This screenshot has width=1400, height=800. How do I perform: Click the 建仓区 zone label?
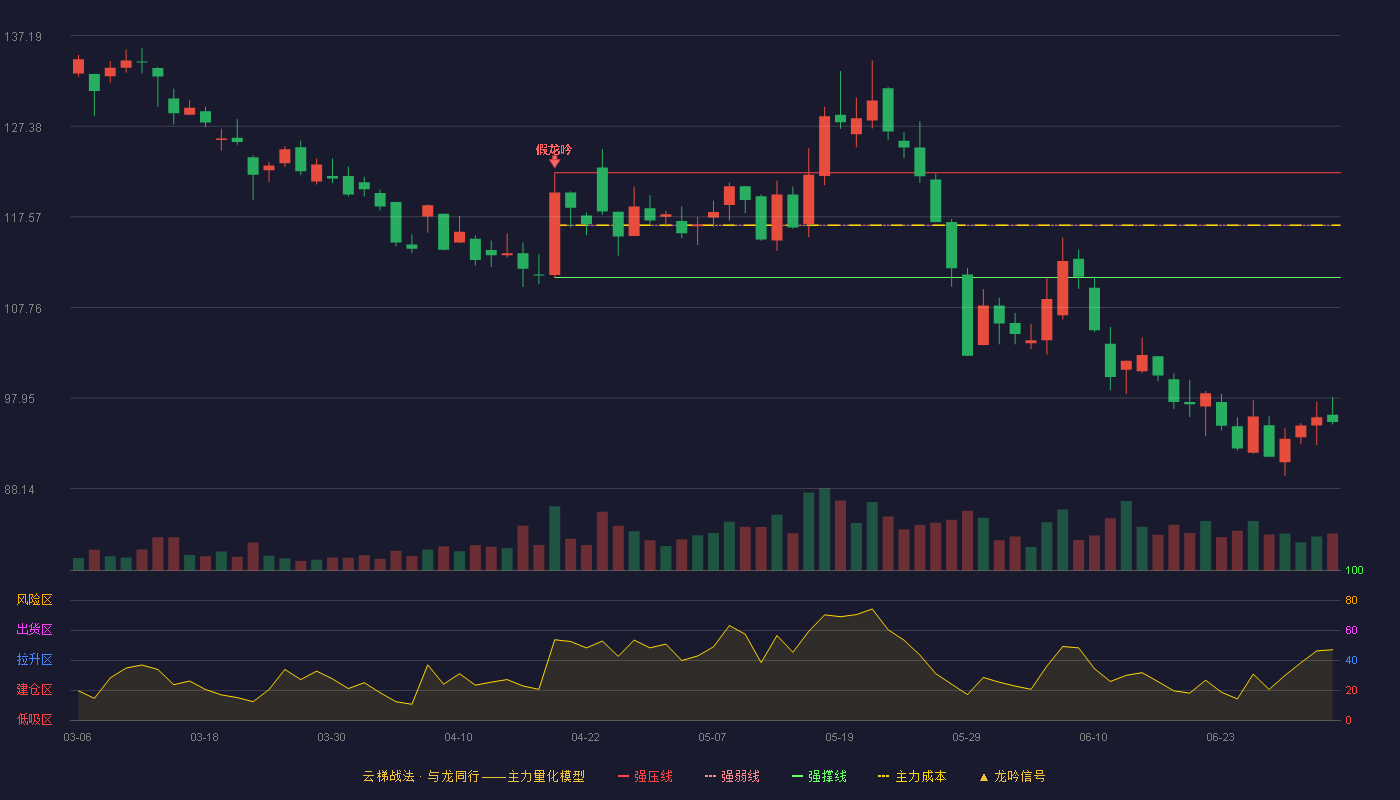(x=34, y=690)
